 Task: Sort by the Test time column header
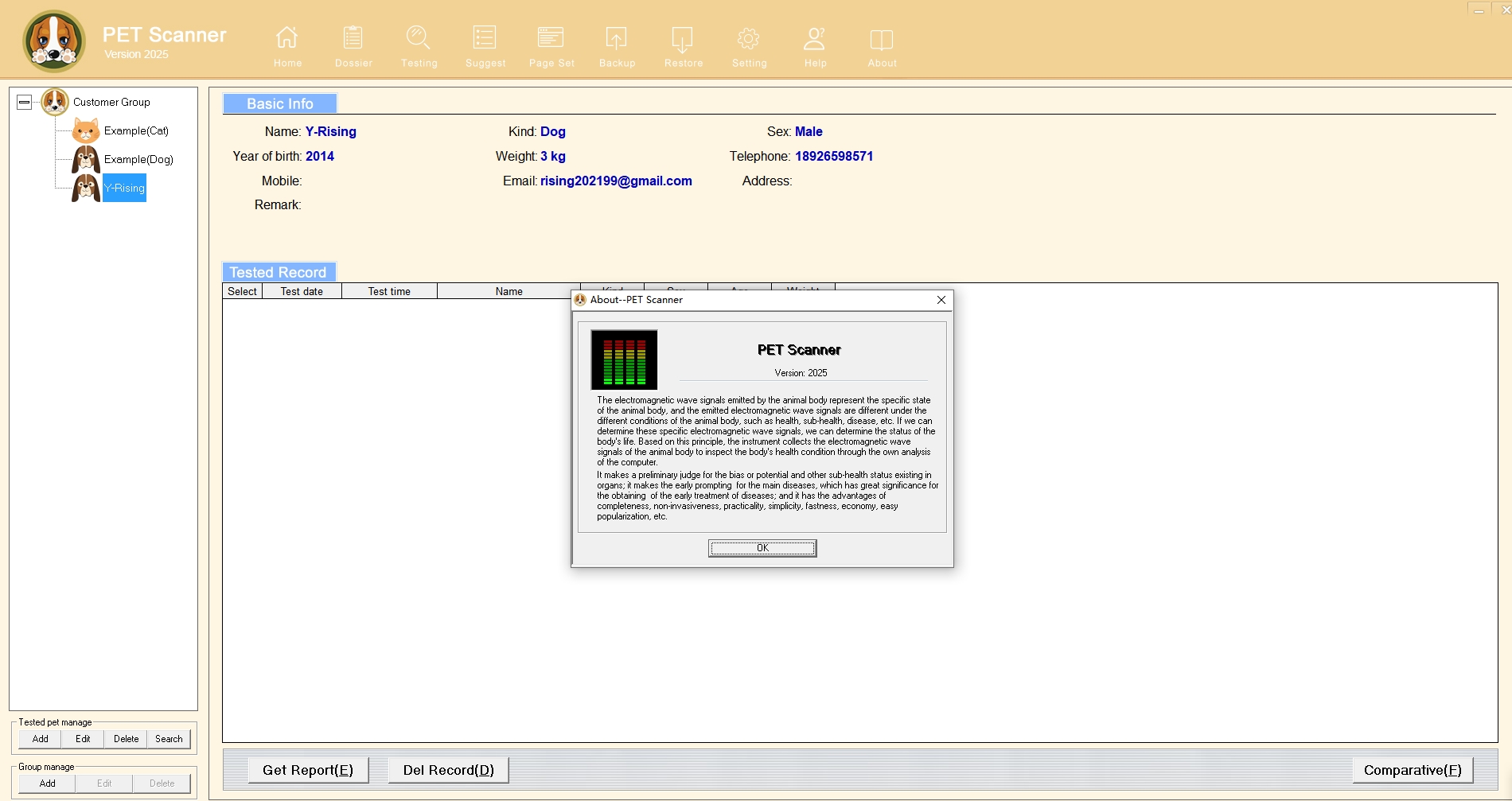389,291
